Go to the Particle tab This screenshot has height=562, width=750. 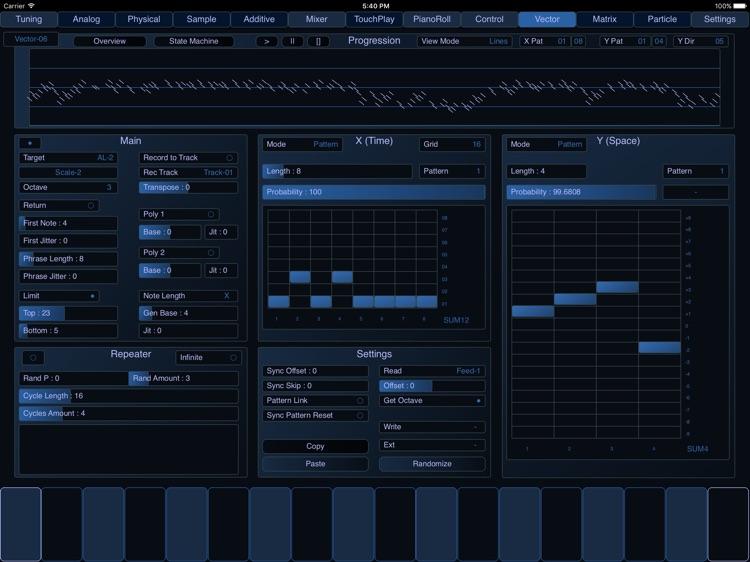[x=662, y=19]
